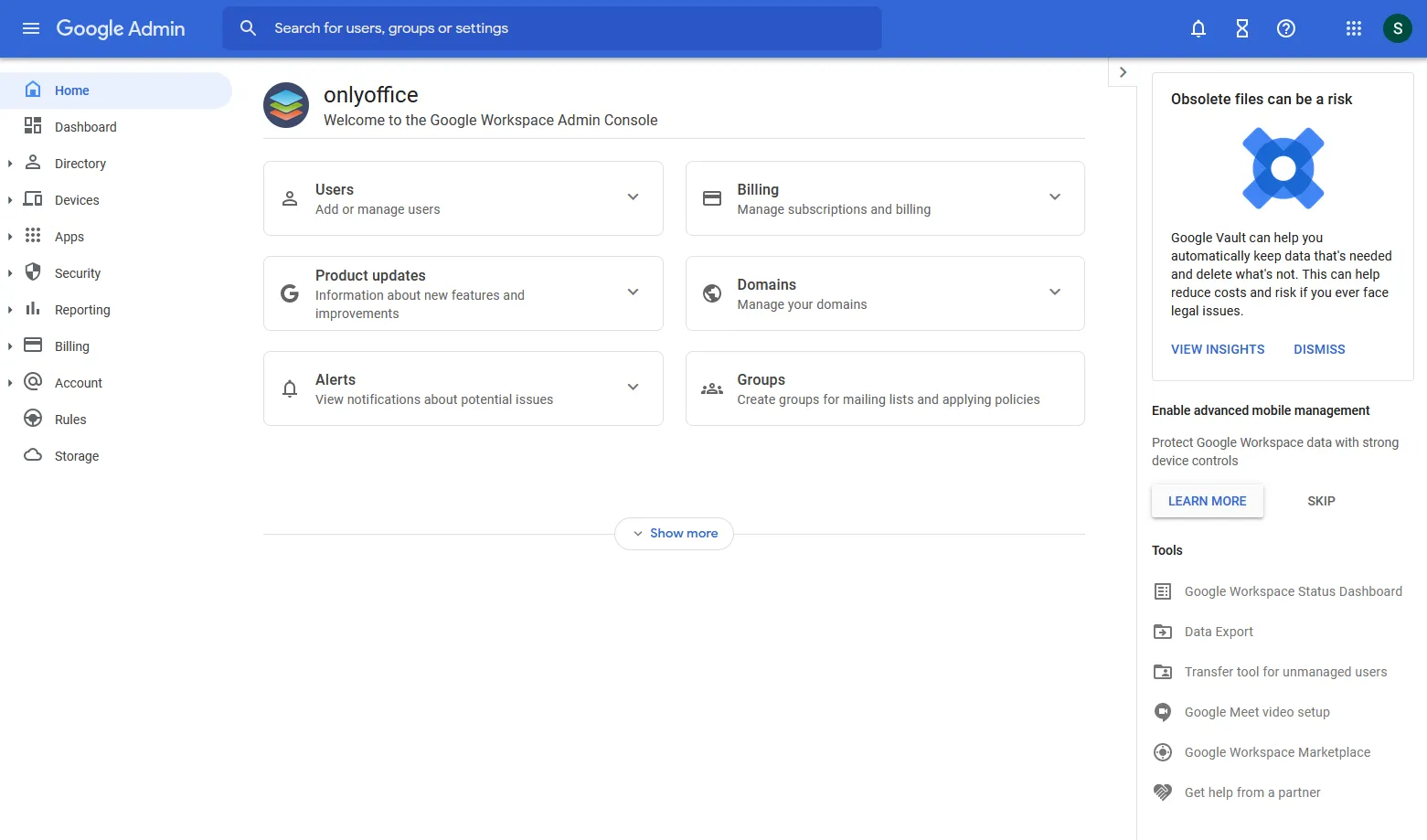The width and height of the screenshot is (1427, 840).
Task: Expand the Directory sidebar entry
Action: coord(11,163)
